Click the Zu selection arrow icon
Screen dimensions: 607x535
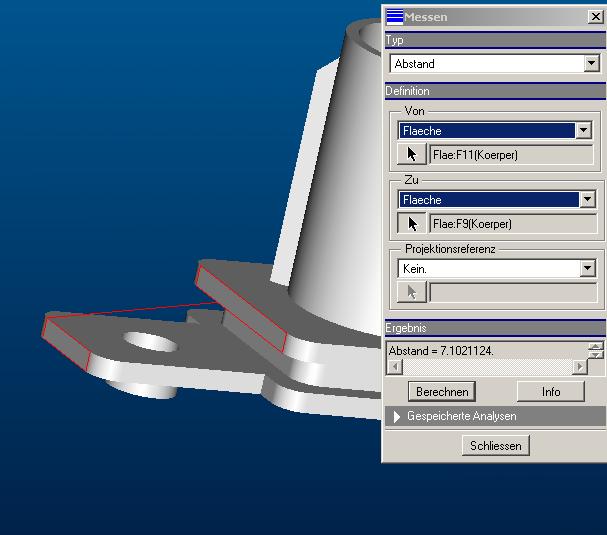(412, 223)
